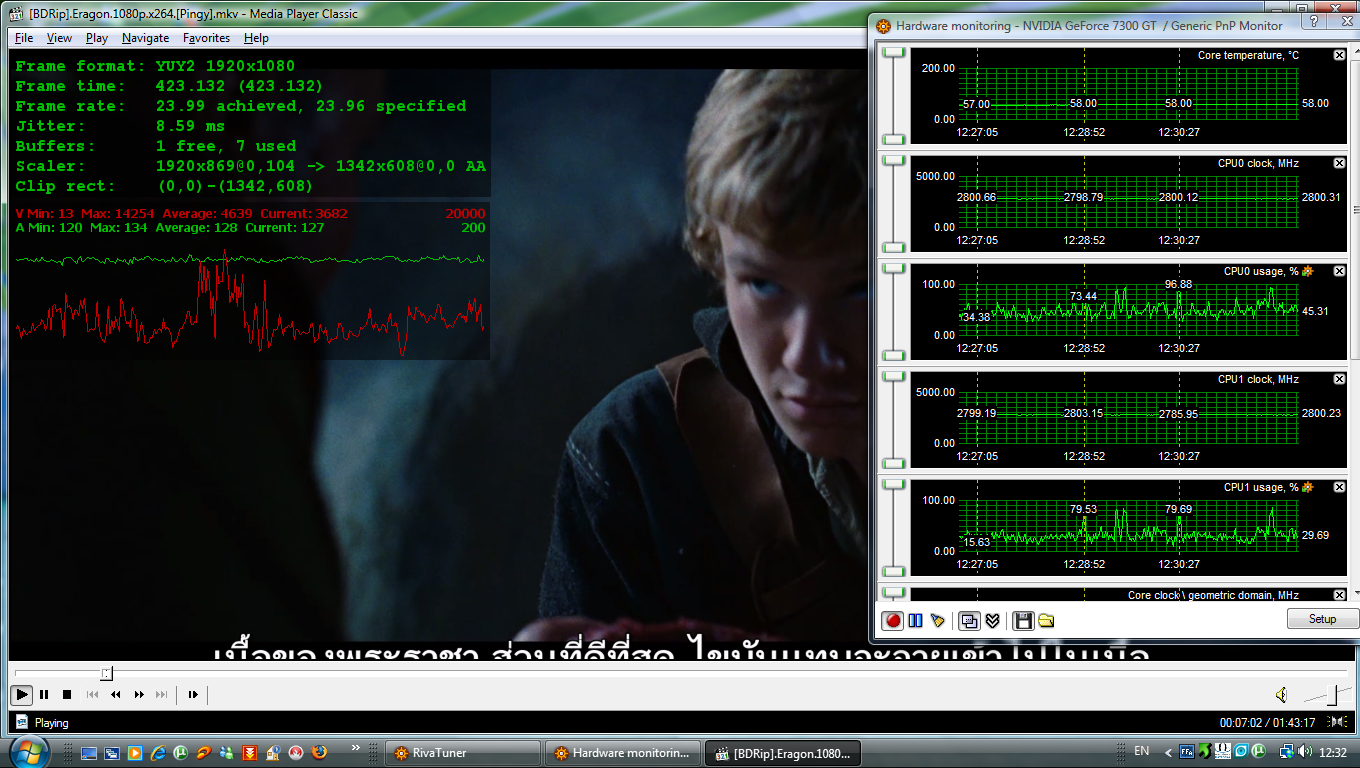Click upper range slider of Core temperature graph
This screenshot has width=1360, height=768.
pyautogui.click(x=893, y=52)
